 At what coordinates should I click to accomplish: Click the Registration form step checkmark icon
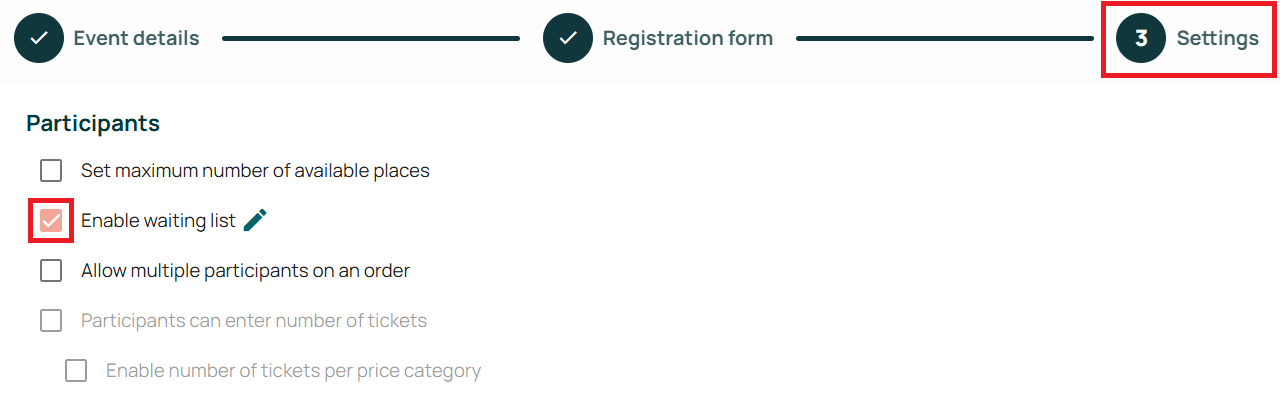coord(568,39)
